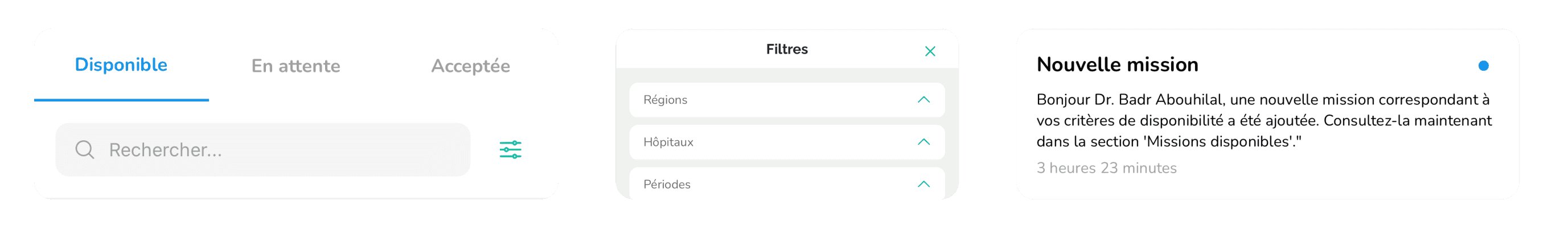1568x228 pixels.
Task: Select the Régions filter label
Action: [664, 100]
